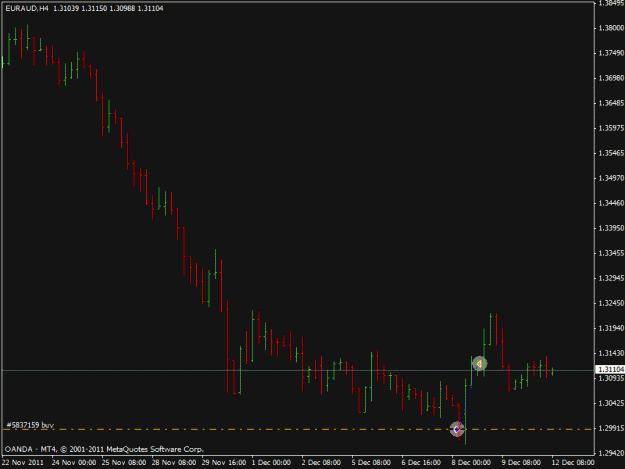625x469 pixels.
Task: Click the OHLC values 1.31039 1.31150 text
Action: point(80,8)
